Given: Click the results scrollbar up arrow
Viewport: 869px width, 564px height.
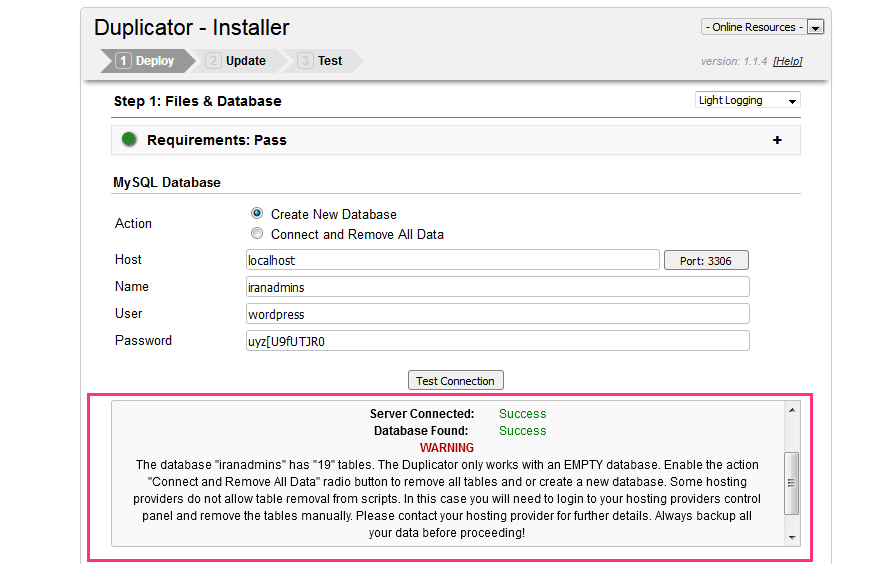Looking at the screenshot, I should pos(792,410).
